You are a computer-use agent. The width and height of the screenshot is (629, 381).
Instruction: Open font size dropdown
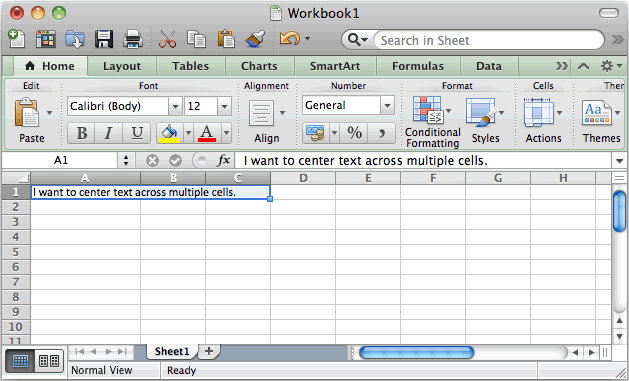(x=224, y=107)
